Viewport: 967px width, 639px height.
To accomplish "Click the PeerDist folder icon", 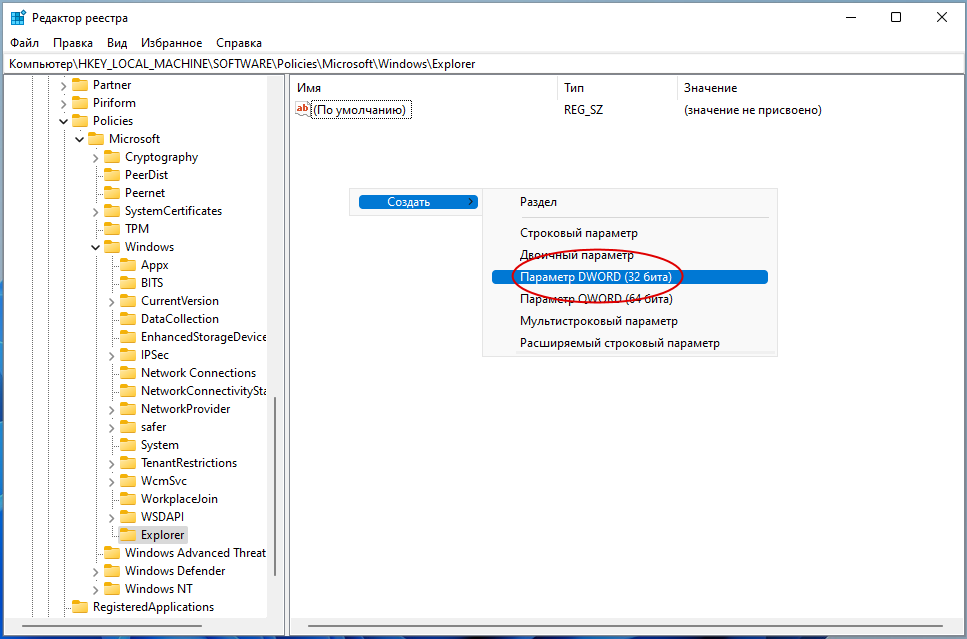I will [x=112, y=175].
